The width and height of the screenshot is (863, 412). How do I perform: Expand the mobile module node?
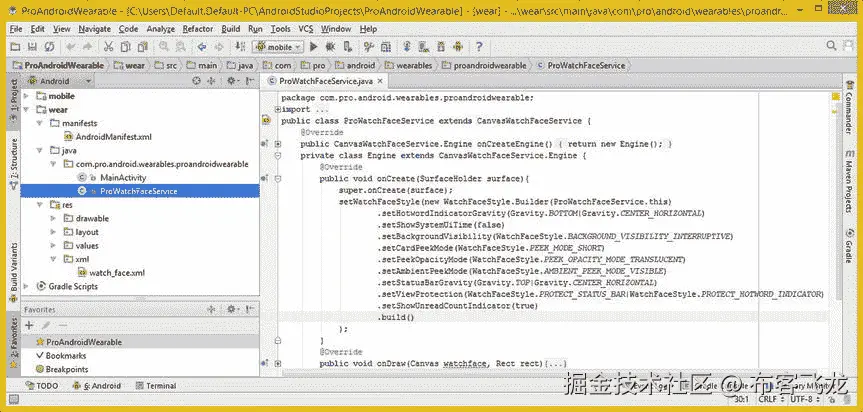pos(26,96)
